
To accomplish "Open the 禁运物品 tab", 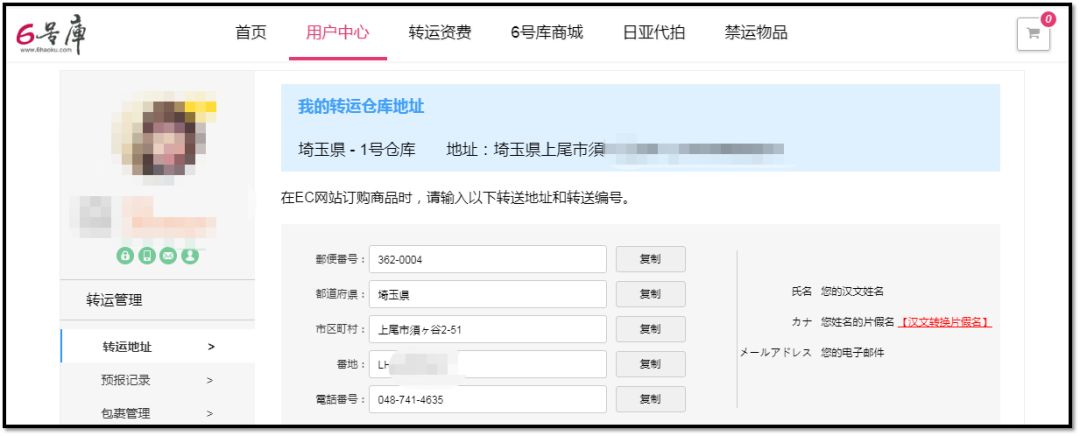I will click(x=756, y=32).
